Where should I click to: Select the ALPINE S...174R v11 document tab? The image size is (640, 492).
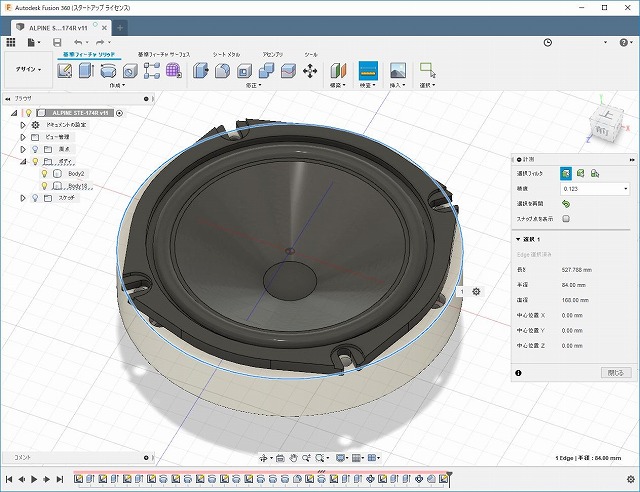(58, 28)
